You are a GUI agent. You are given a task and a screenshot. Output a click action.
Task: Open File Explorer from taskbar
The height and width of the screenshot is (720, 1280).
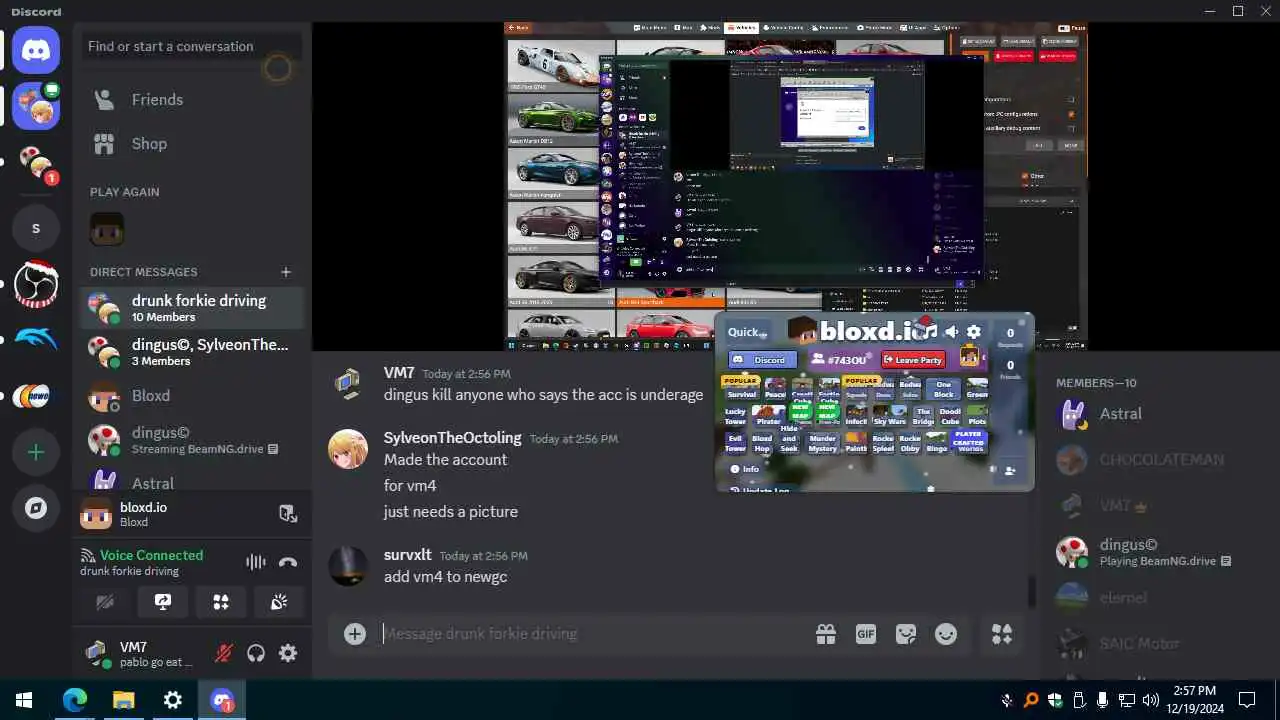(124, 700)
